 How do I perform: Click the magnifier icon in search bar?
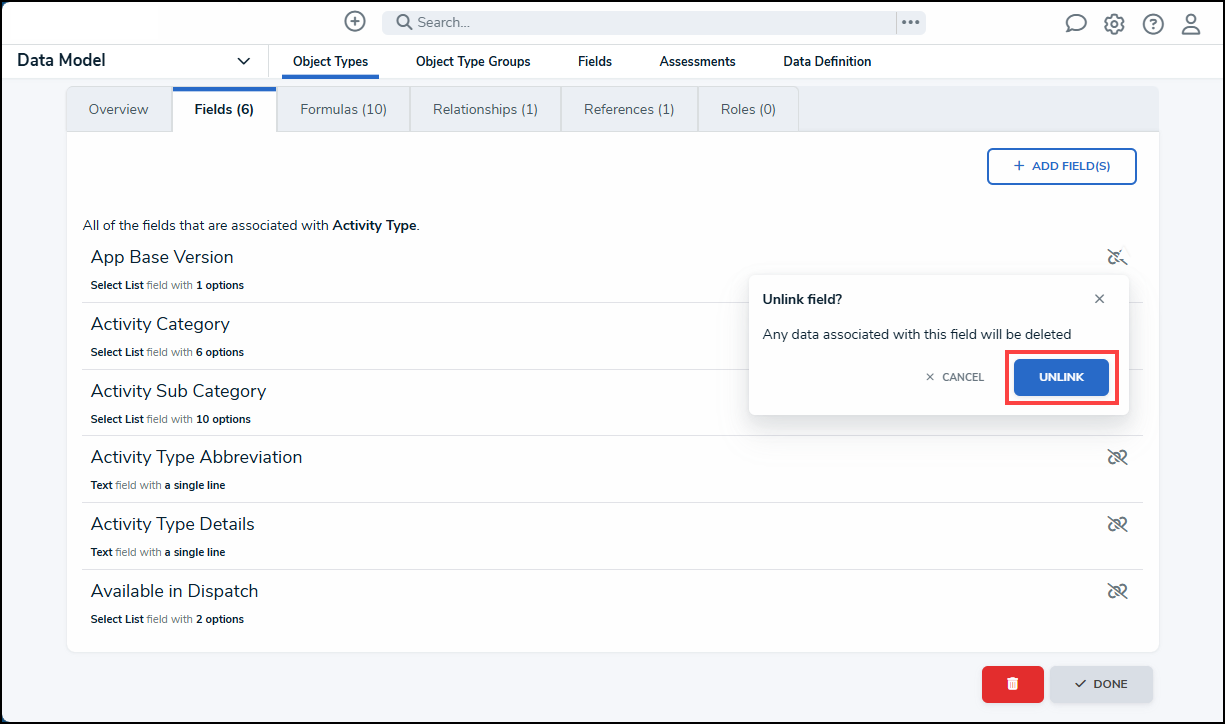[404, 22]
